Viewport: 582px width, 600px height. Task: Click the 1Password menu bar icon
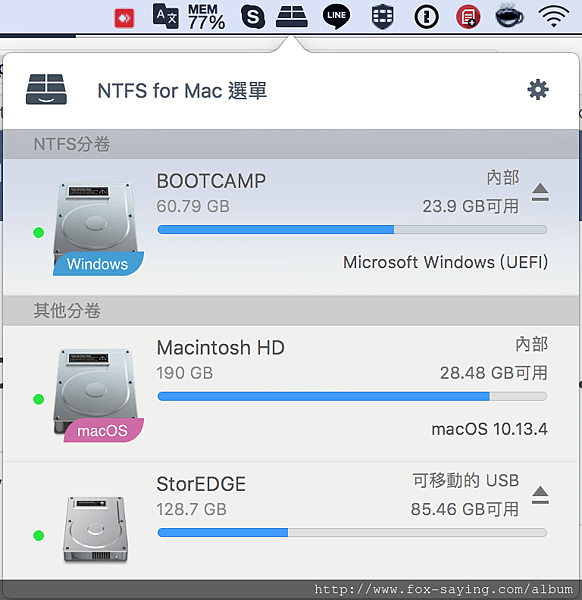coord(426,17)
